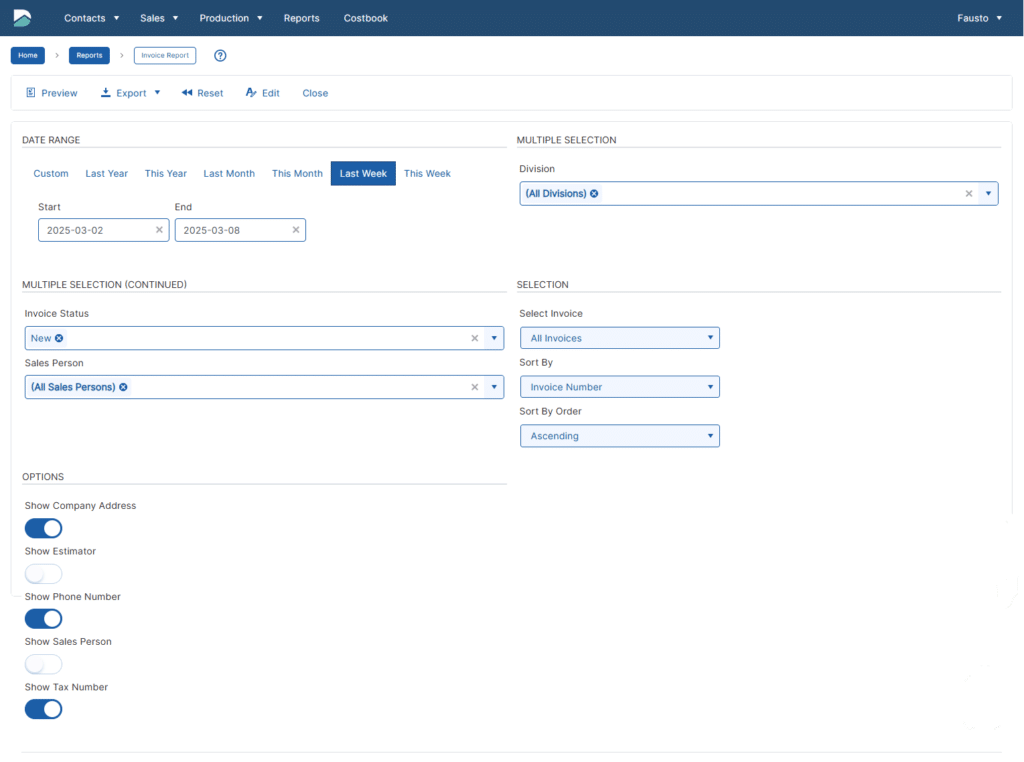Image resolution: width=1024 pixels, height=762 pixels.
Task: Go to Reports breadcrumb link
Action: 89,56
